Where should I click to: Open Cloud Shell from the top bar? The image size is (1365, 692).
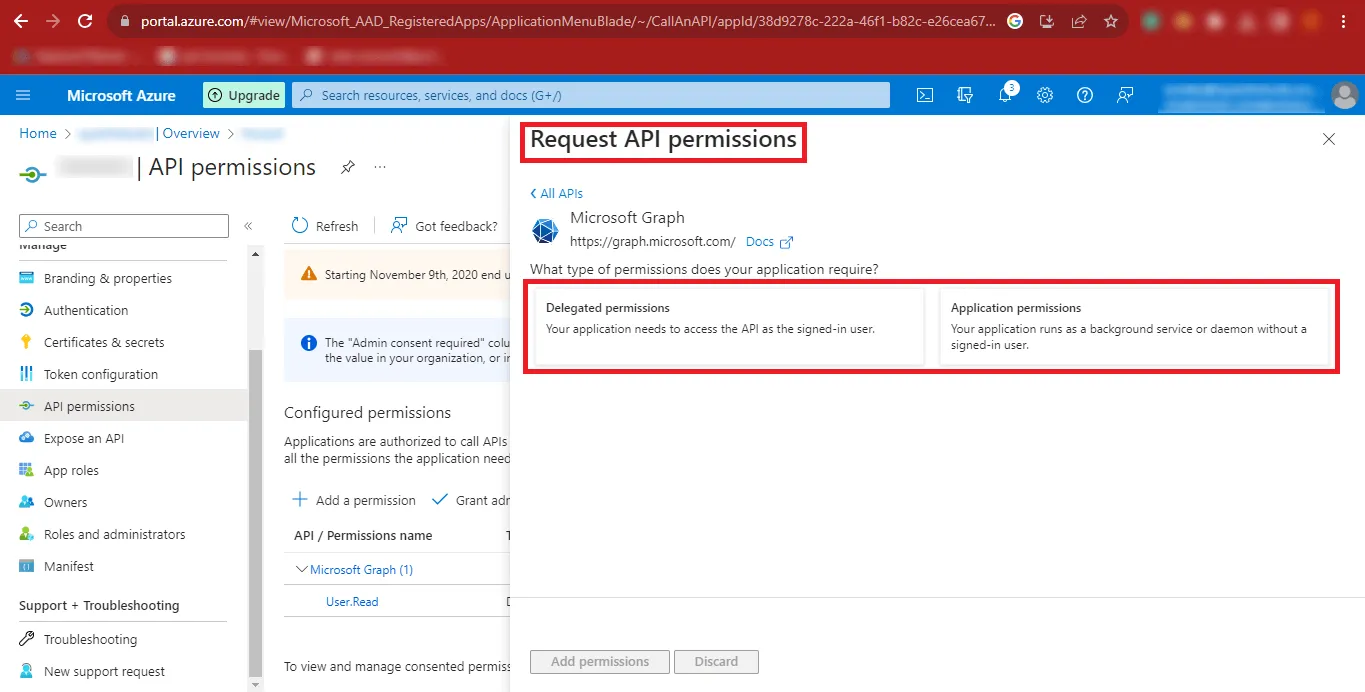[x=925, y=95]
